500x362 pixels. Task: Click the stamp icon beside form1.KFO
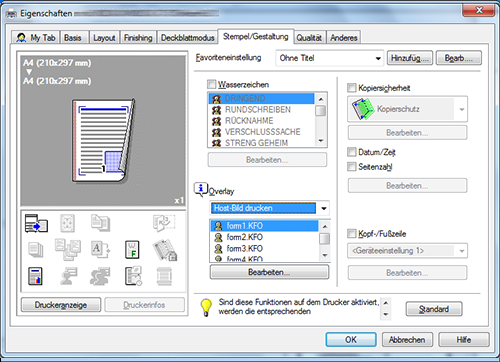coord(218,226)
